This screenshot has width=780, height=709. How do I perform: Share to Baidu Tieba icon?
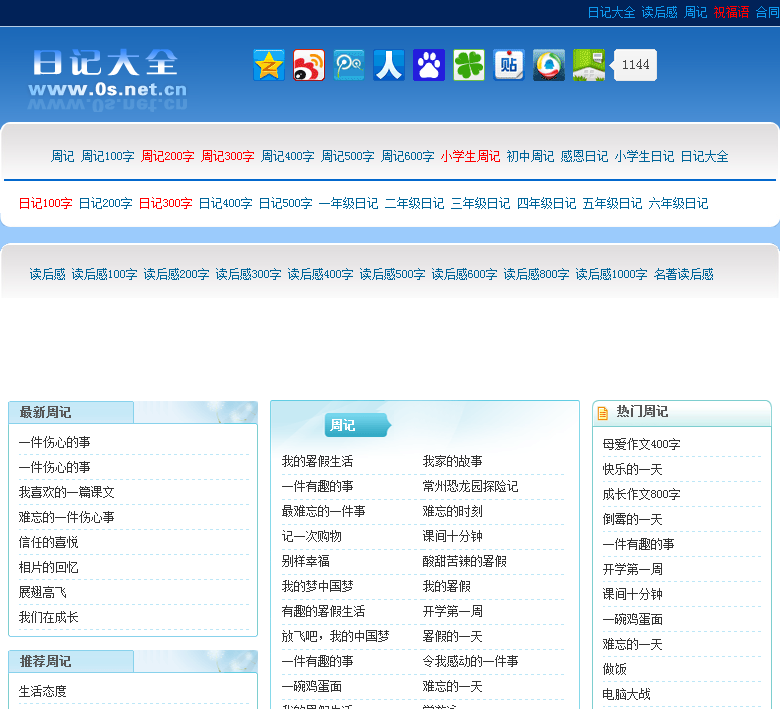pyautogui.click(x=509, y=65)
